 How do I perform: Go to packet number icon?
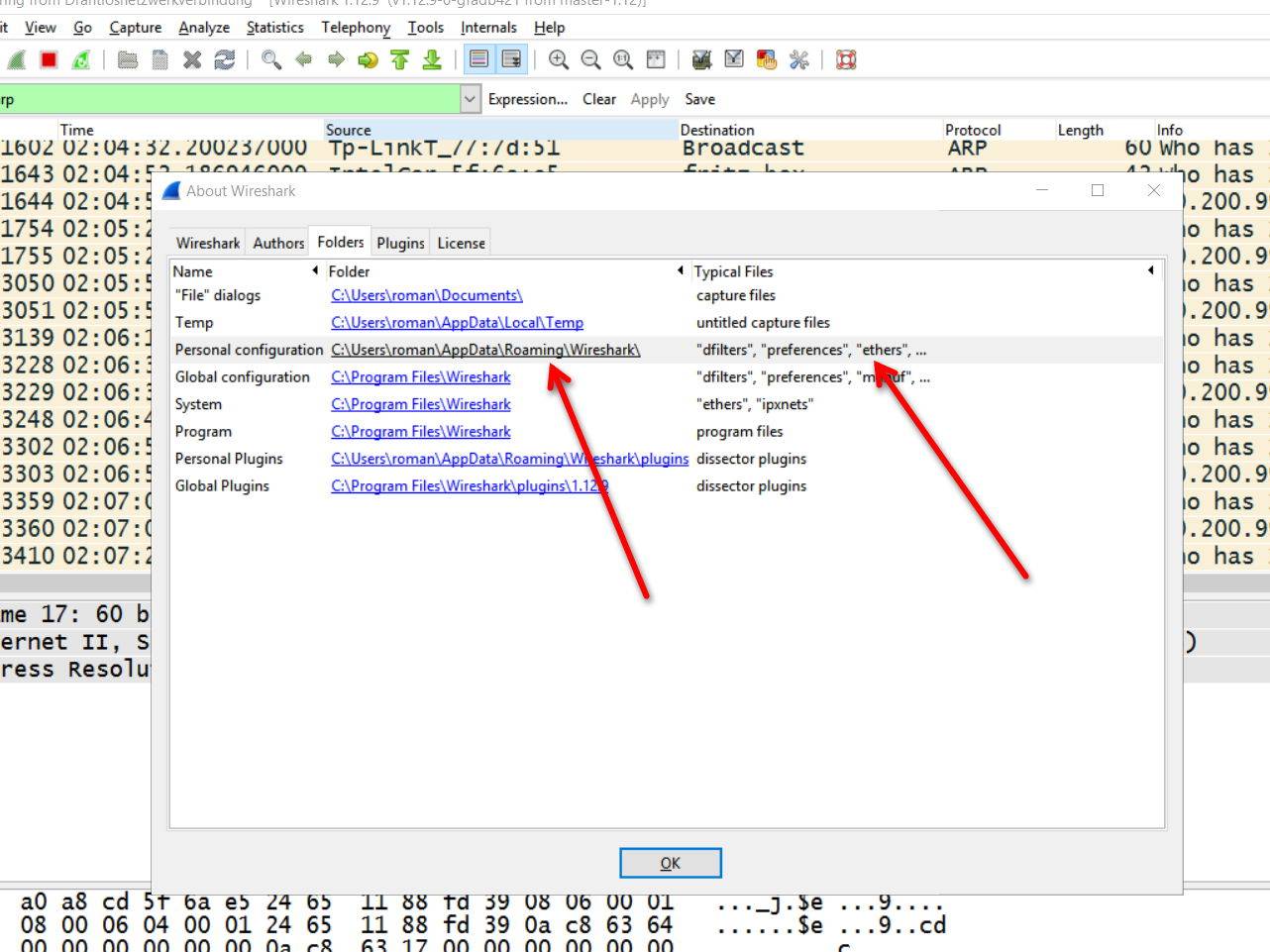tap(368, 60)
